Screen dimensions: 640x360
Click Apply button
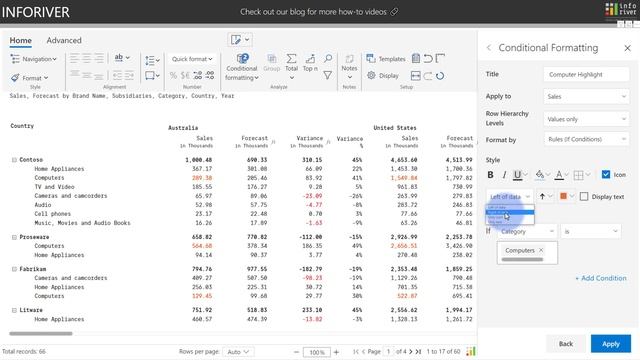[x=611, y=344]
